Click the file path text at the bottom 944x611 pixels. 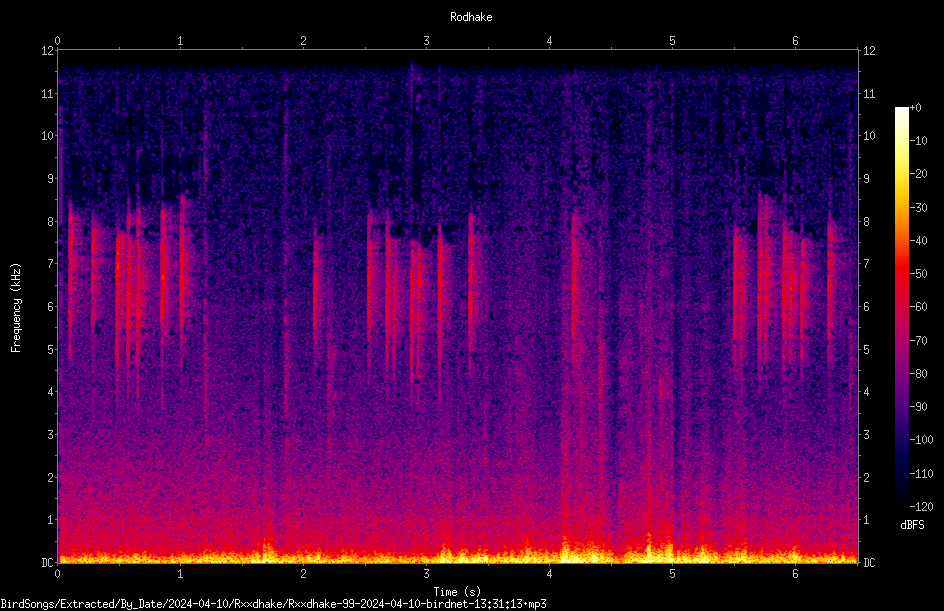(x=273, y=604)
